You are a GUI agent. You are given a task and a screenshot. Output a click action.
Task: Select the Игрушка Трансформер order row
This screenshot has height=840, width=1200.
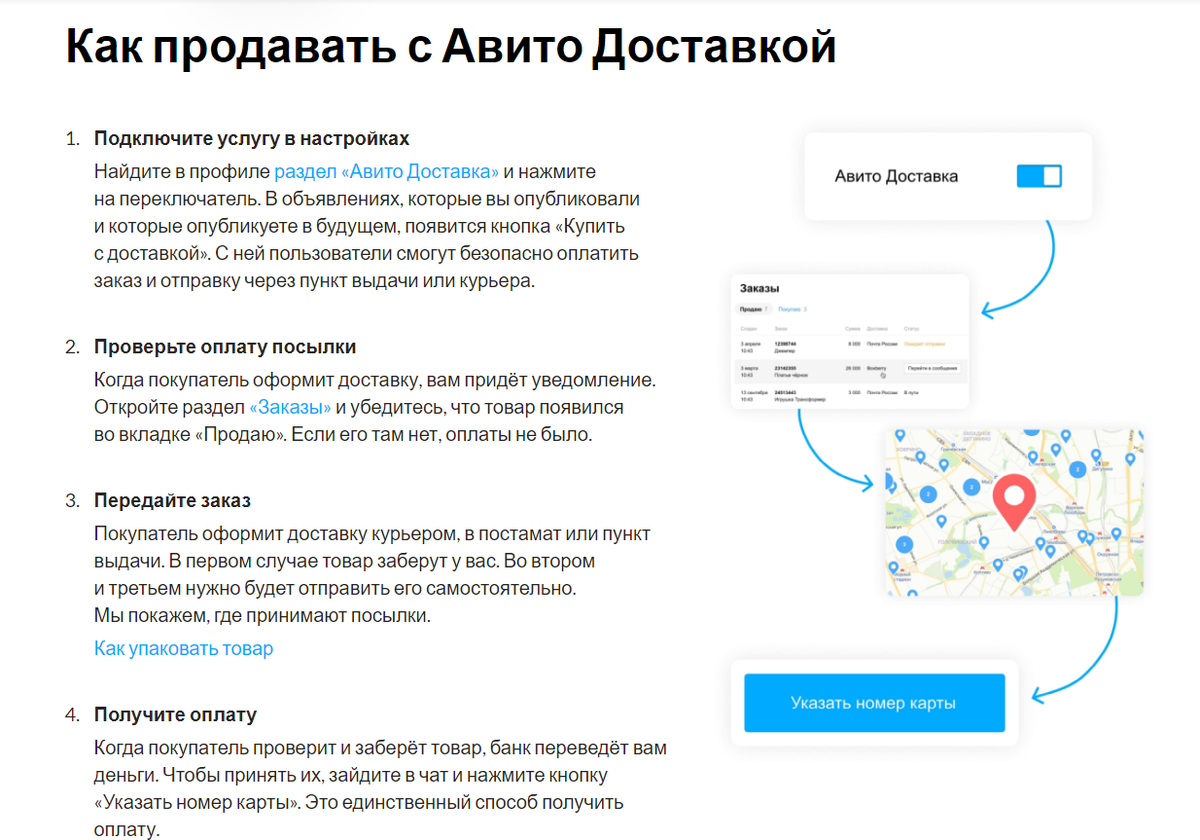851,396
